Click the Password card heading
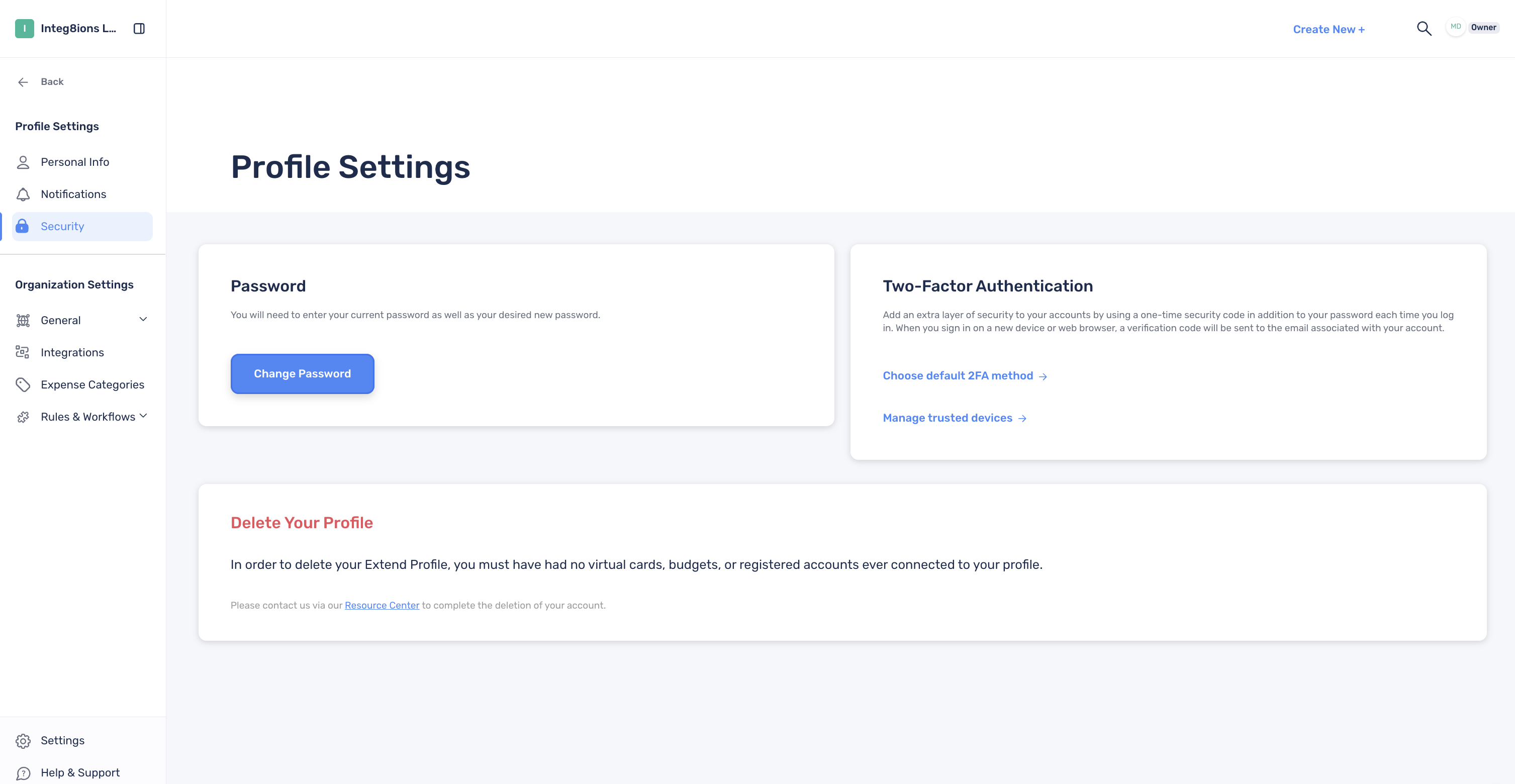Screen dimensions: 1515x784 [x=268, y=286]
